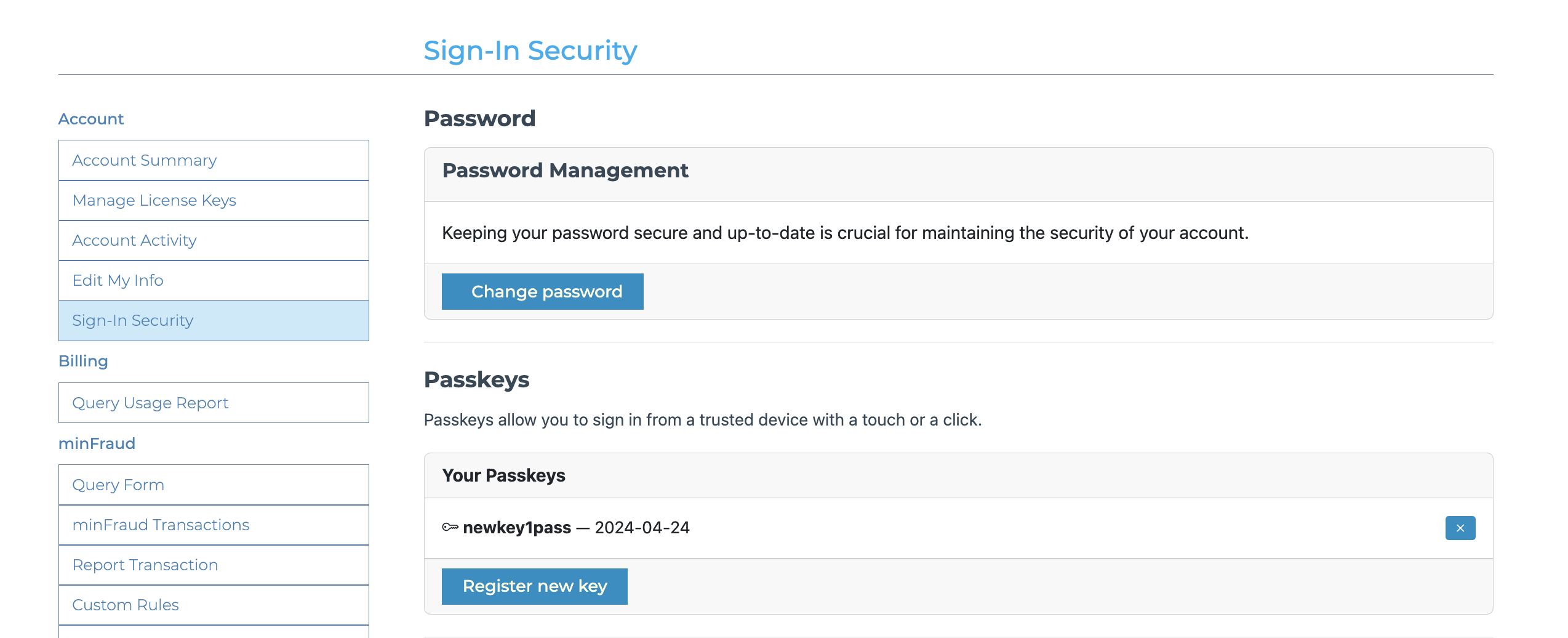Click the minFraud section heading
The height and width of the screenshot is (638, 1568).
click(x=97, y=443)
